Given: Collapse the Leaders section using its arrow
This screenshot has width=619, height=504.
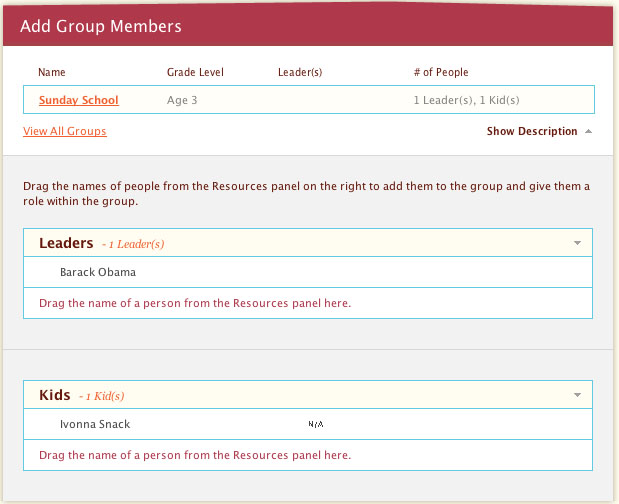Looking at the screenshot, I should [x=577, y=243].
